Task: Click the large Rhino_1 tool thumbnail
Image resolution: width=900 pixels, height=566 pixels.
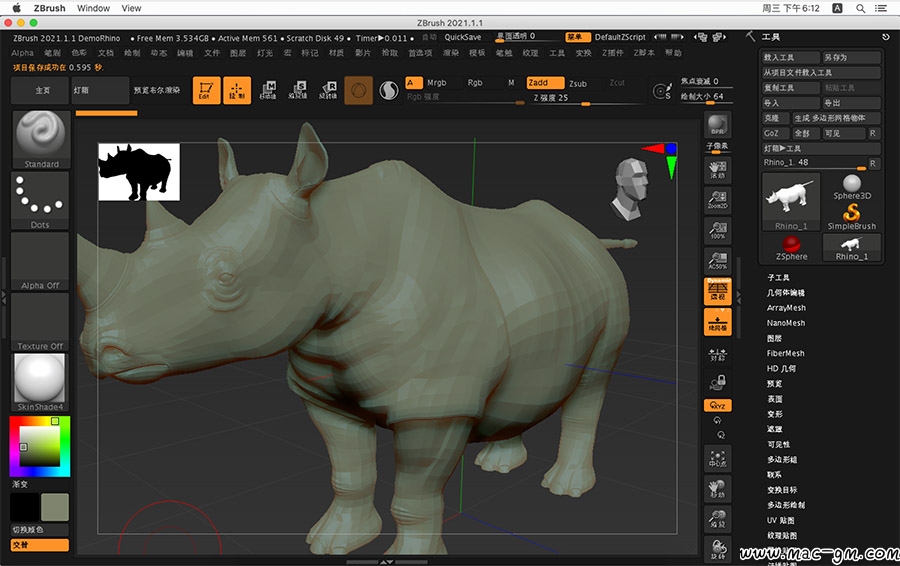Action: [x=791, y=201]
